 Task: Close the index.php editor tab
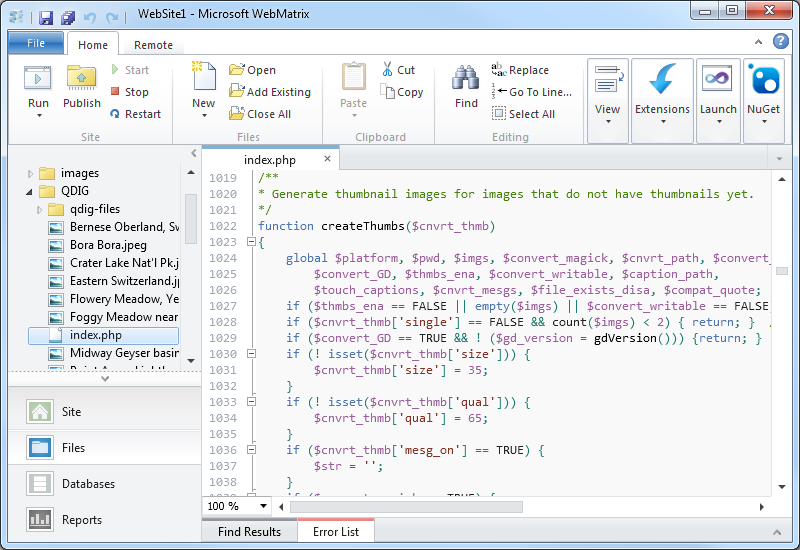pyautogui.click(x=327, y=159)
